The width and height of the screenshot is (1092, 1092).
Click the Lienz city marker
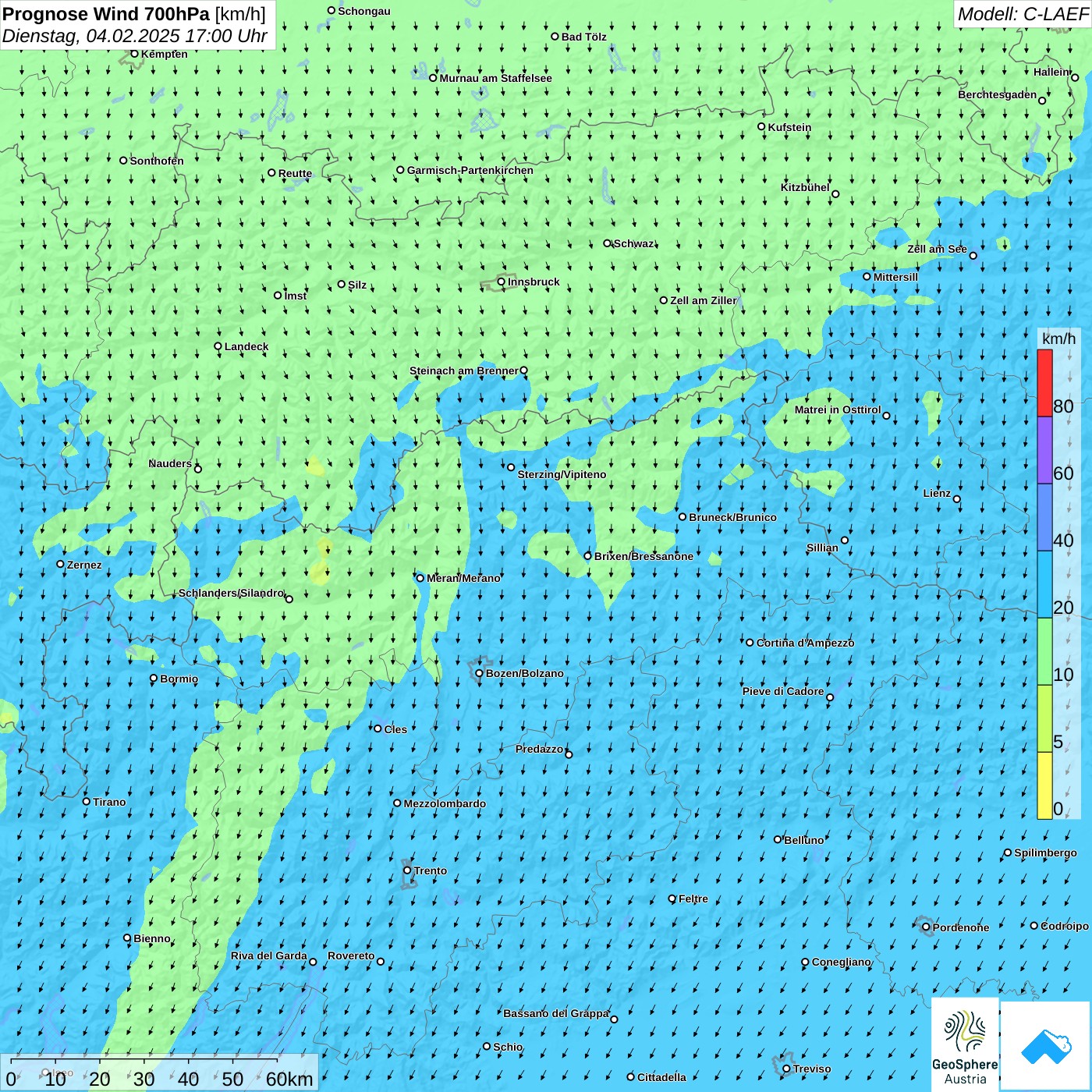(957, 499)
